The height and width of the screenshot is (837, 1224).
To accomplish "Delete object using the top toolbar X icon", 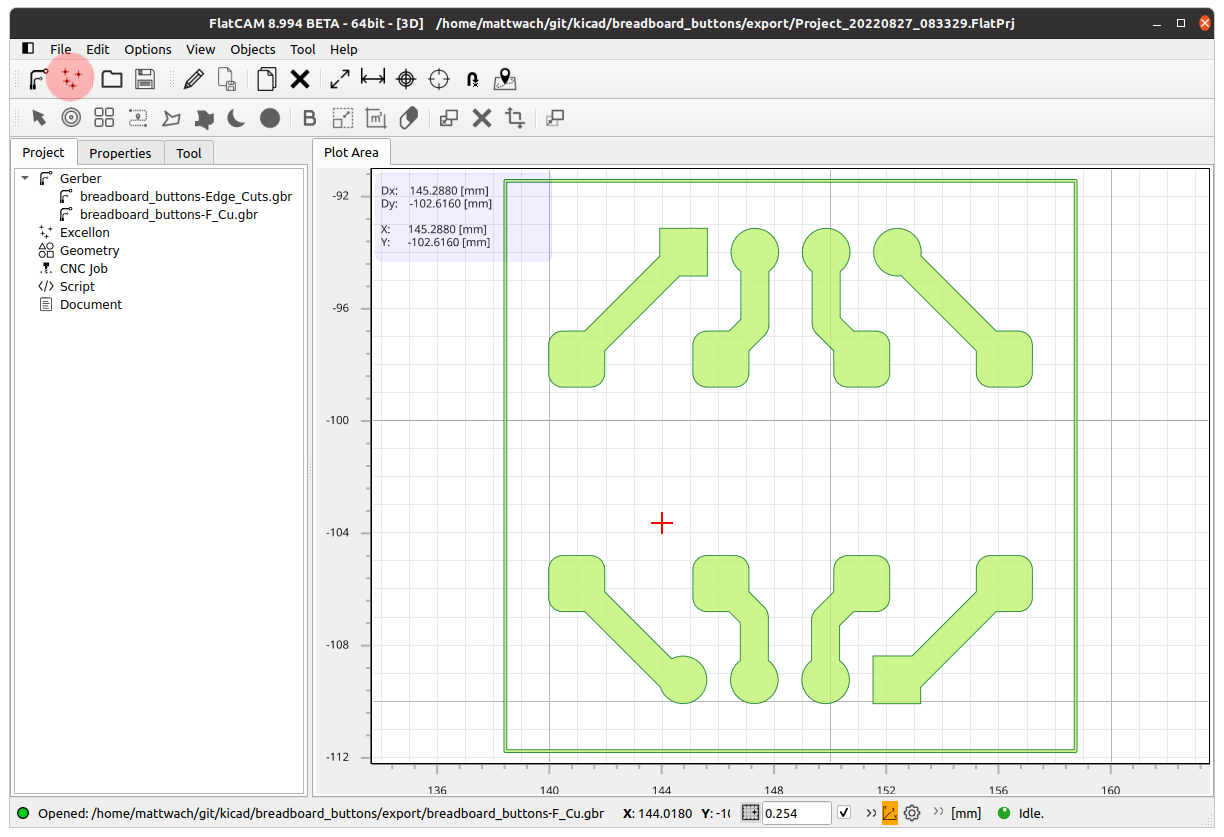I will [x=299, y=79].
